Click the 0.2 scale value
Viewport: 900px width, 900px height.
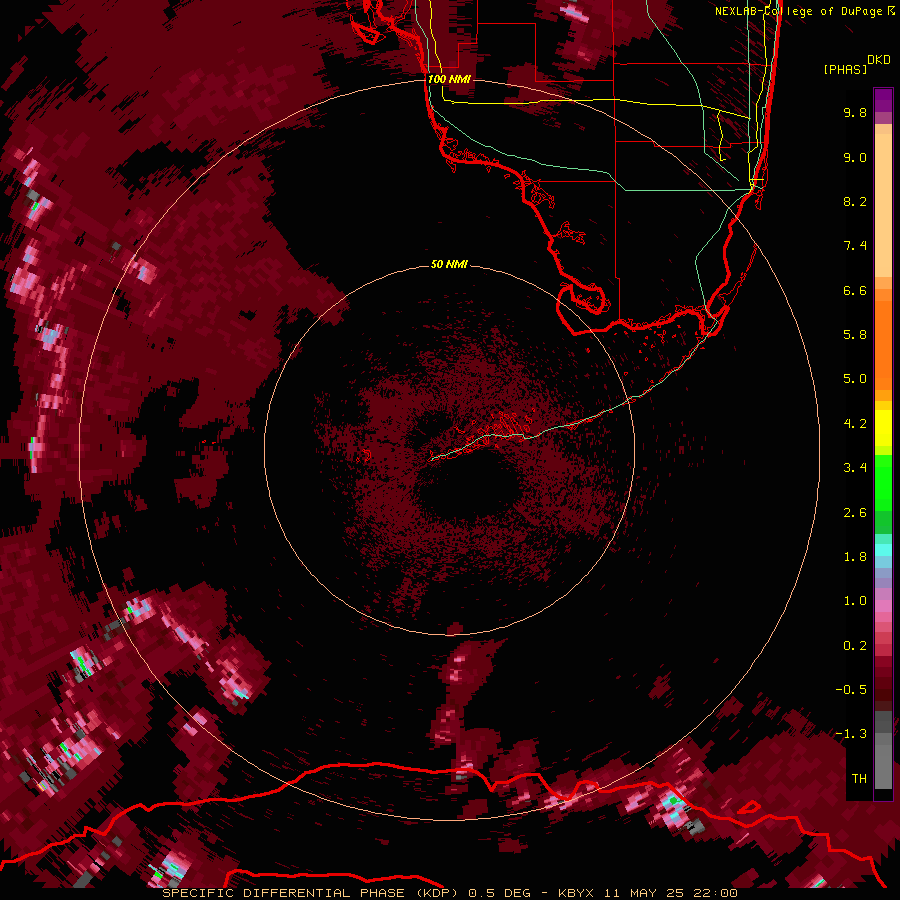coord(855,646)
